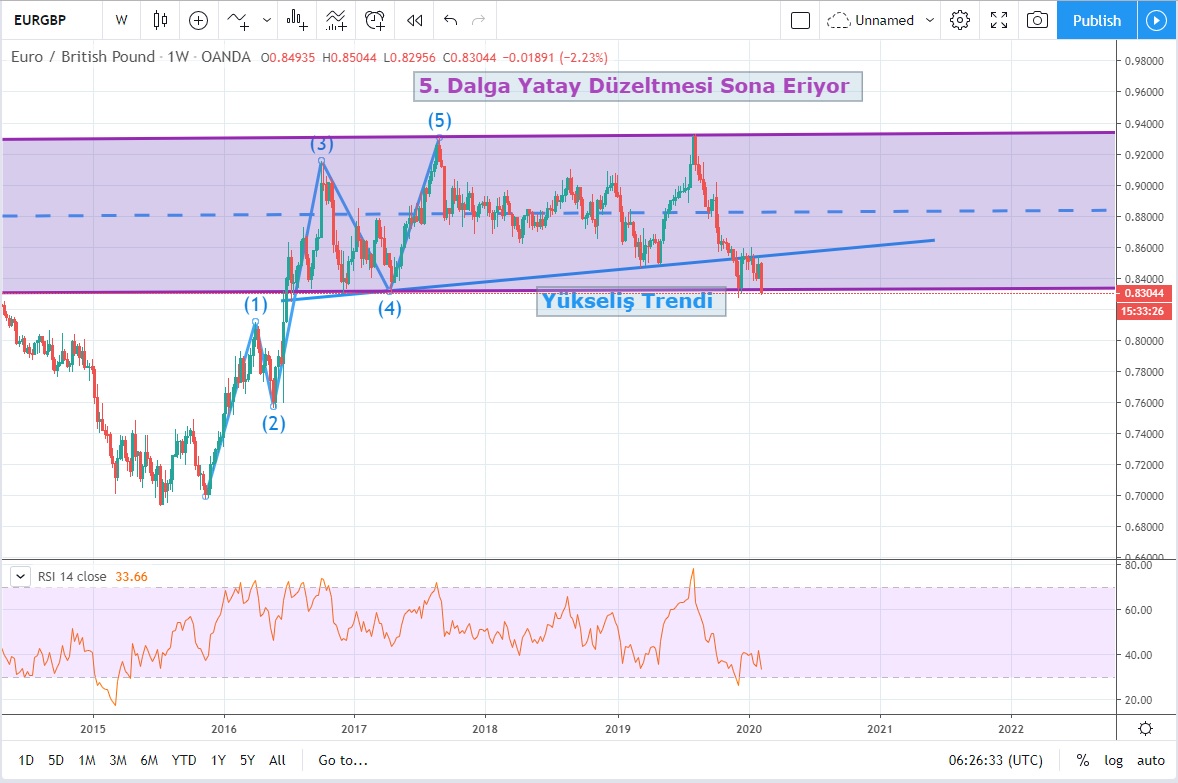
Task: Select the 1Y time range
Action: point(219,760)
